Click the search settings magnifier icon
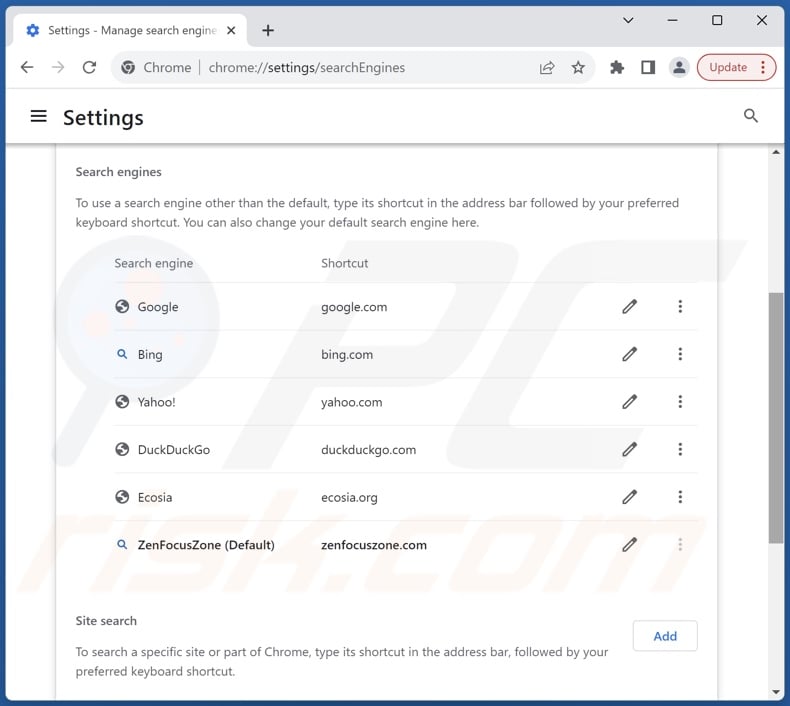 pos(751,116)
